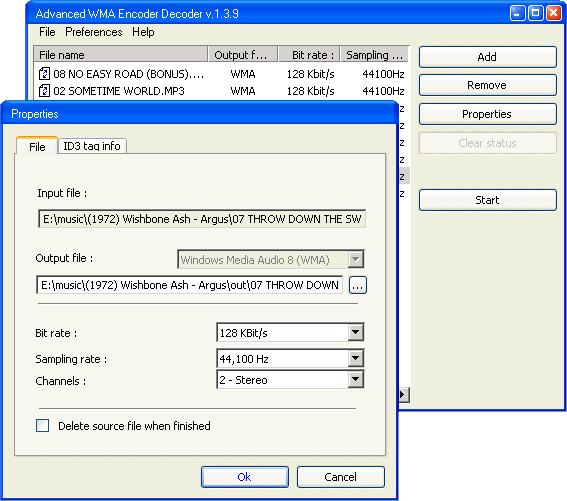Screen dimensions: 567x501
Task: Browse for output file with ... button
Action: pos(358,285)
